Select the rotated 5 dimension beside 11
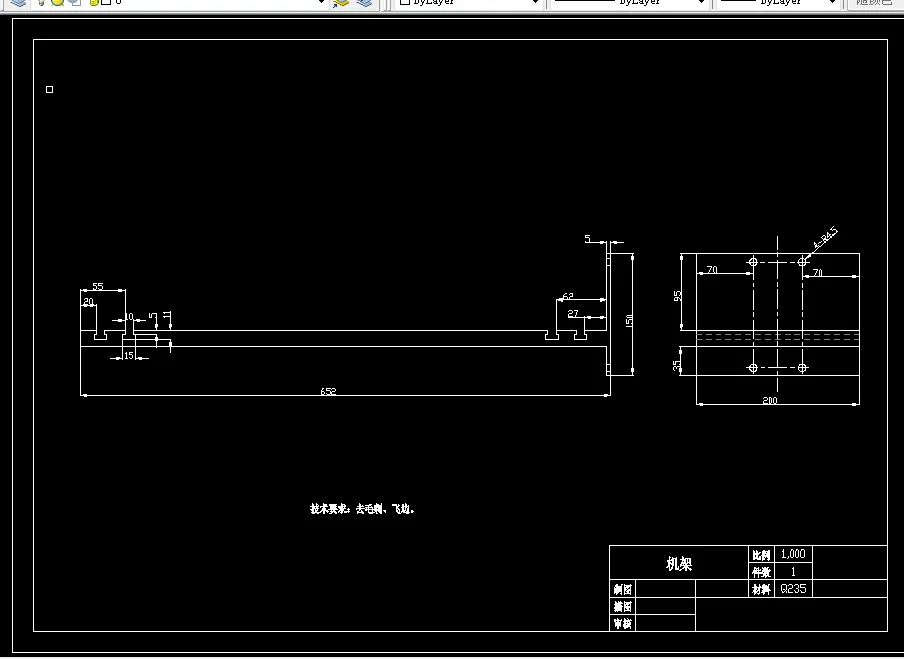Image resolution: width=904 pixels, height=659 pixels. click(152, 316)
